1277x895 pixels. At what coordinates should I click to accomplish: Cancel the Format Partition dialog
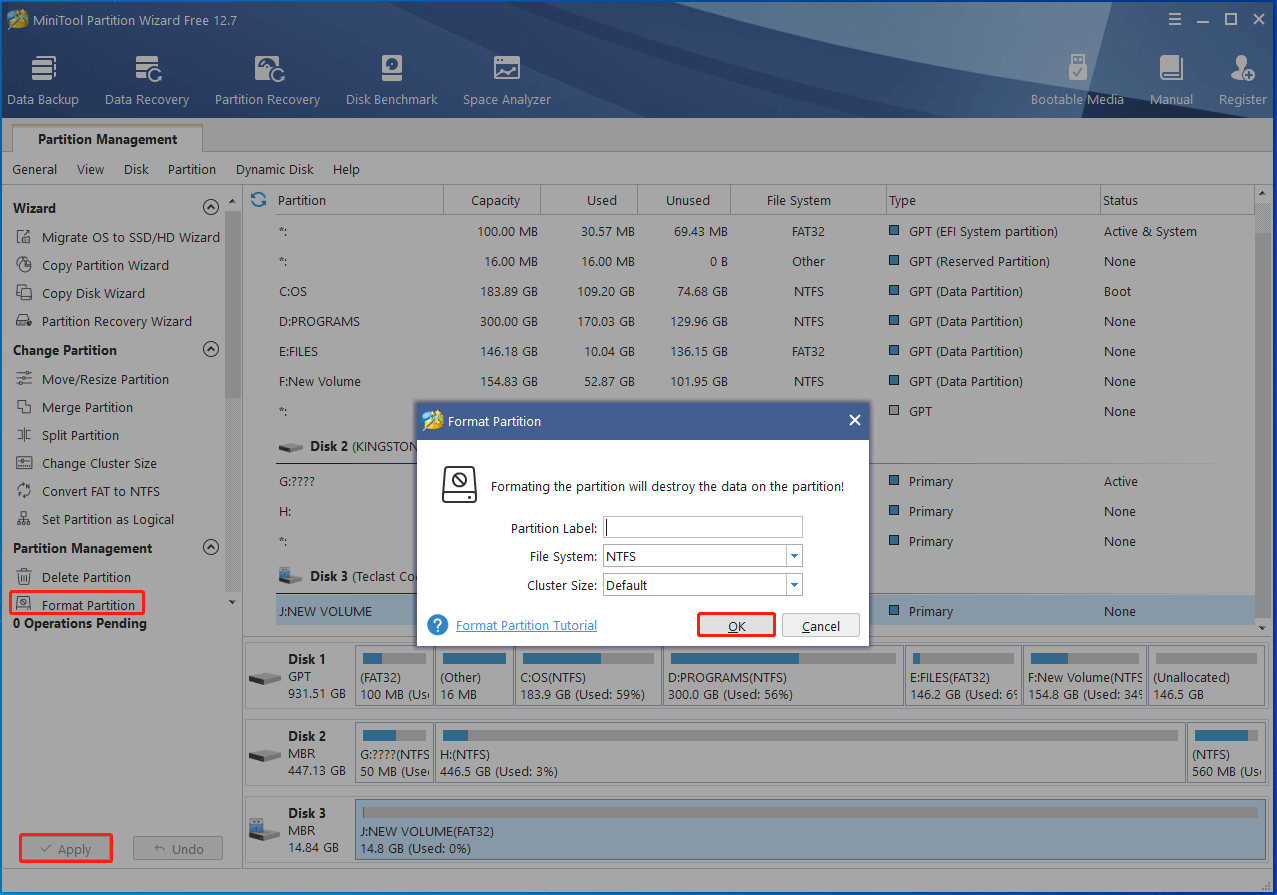821,625
